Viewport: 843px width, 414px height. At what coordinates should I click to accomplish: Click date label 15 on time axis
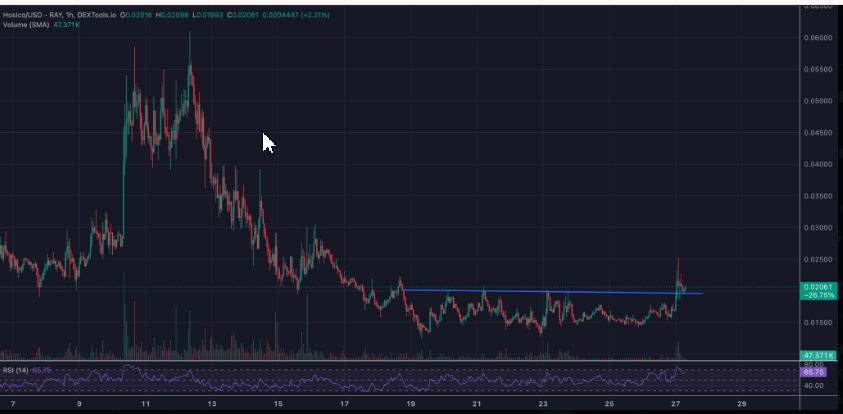[x=278, y=404]
